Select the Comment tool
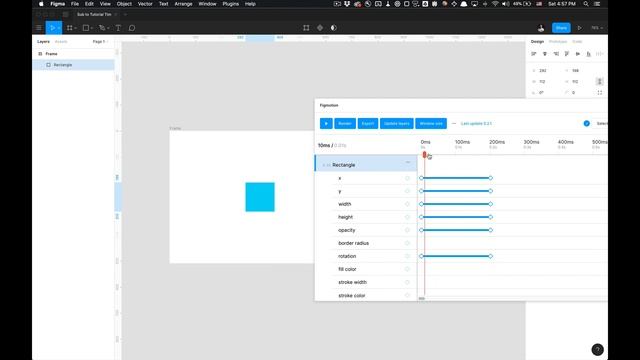 click(x=132, y=28)
